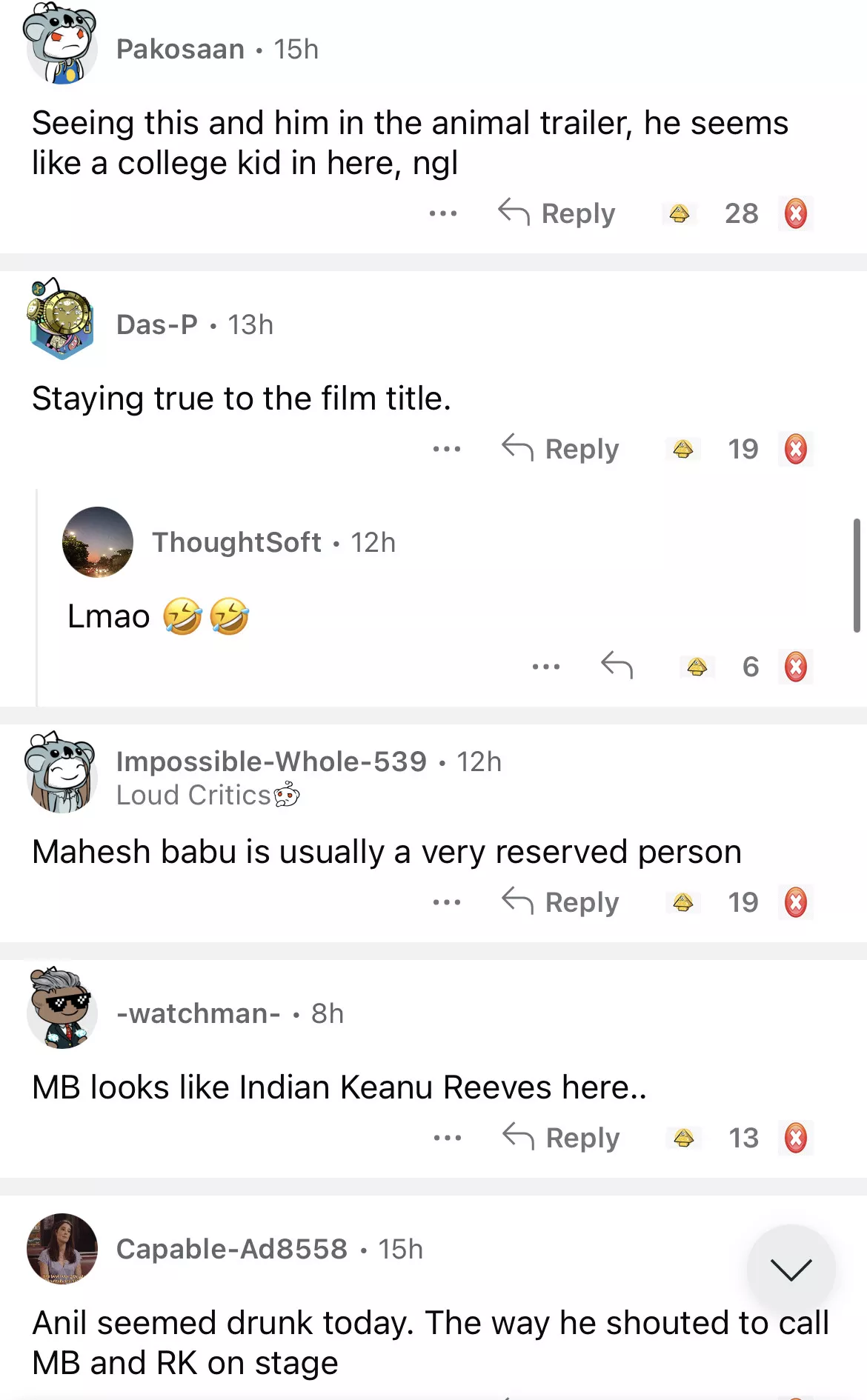Click the vertical scrollbar handle
867x1400 pixels.
pyautogui.click(x=857, y=576)
